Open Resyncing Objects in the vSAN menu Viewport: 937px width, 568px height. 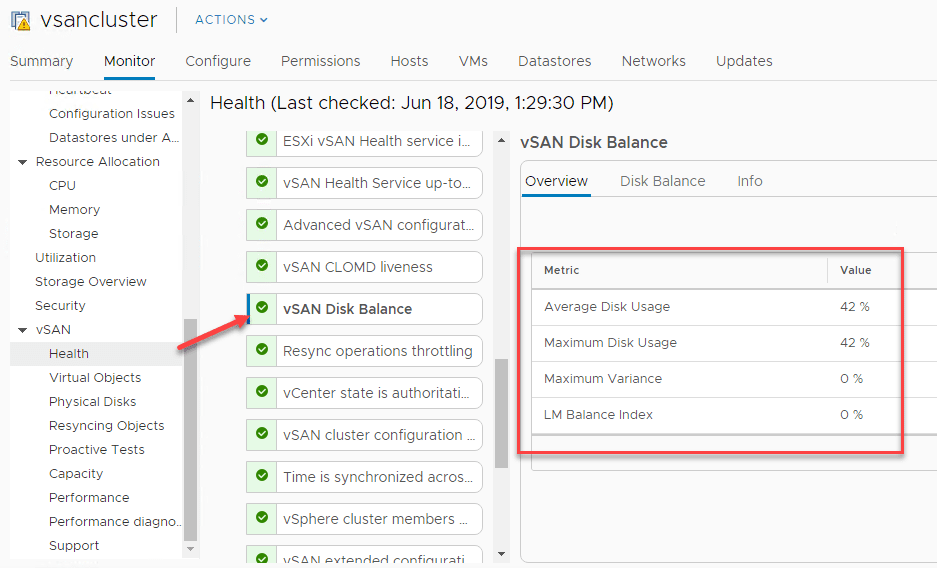coord(106,425)
